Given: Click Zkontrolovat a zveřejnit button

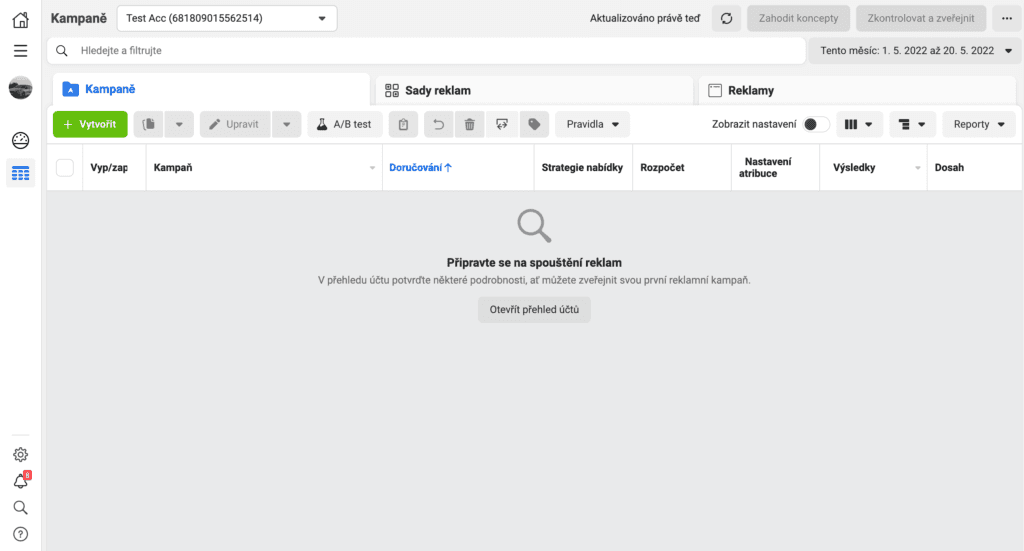Looking at the screenshot, I should point(921,18).
